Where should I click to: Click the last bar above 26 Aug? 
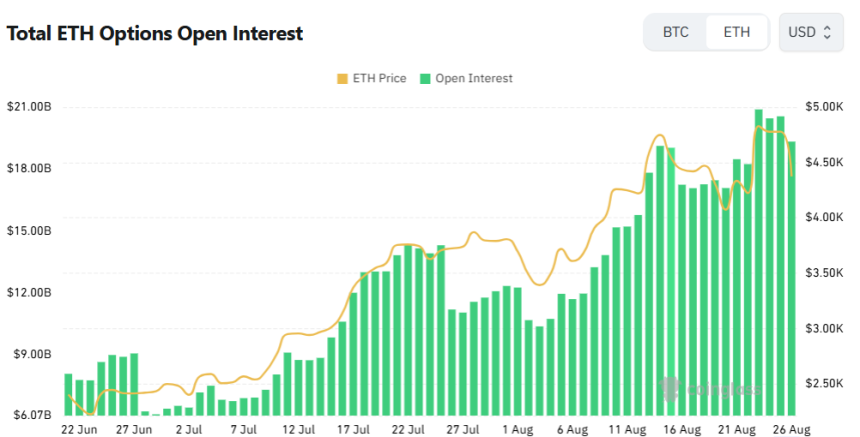pyautogui.click(x=792, y=278)
